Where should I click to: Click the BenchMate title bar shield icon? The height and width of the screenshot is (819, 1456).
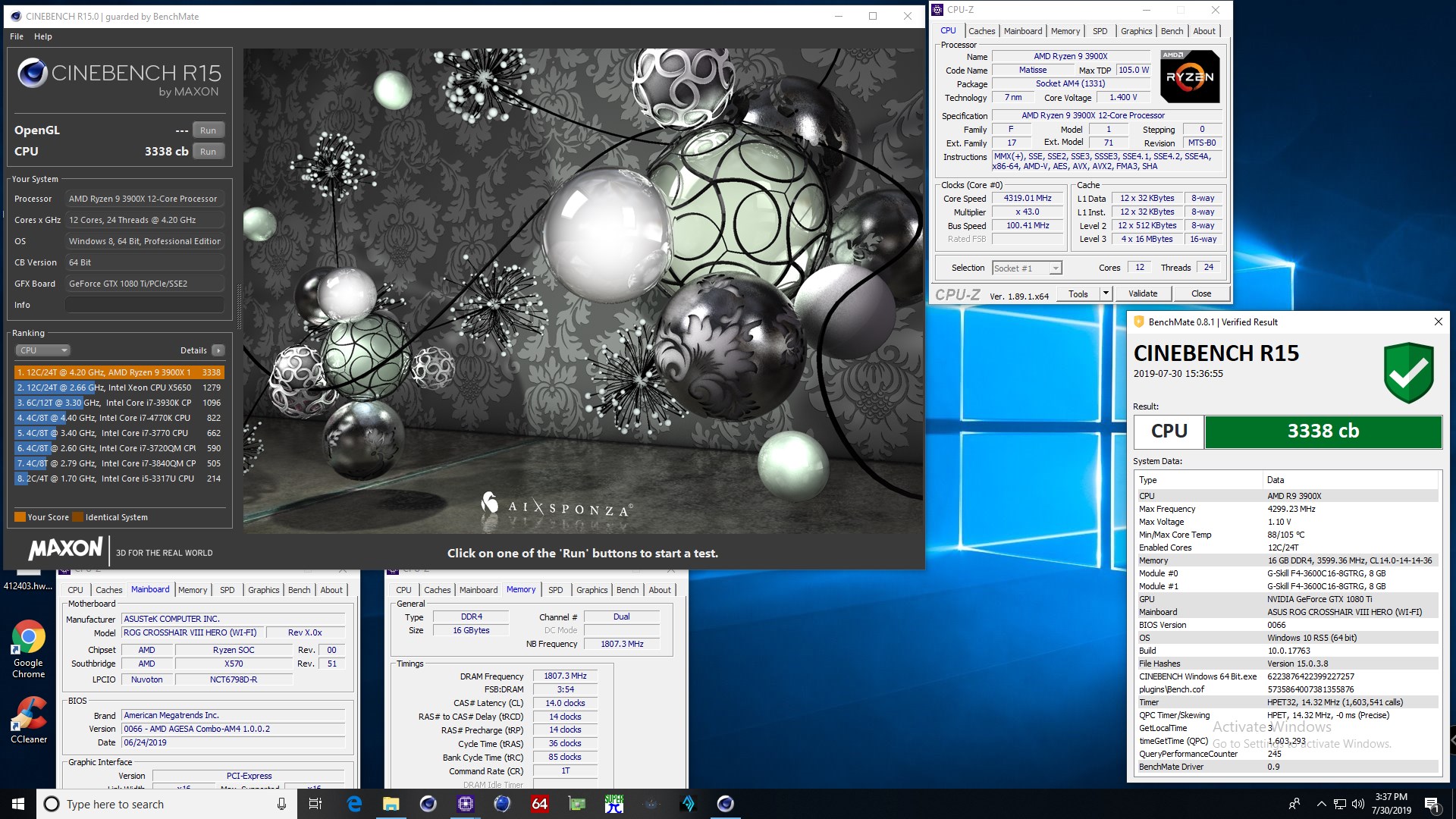pos(1138,322)
